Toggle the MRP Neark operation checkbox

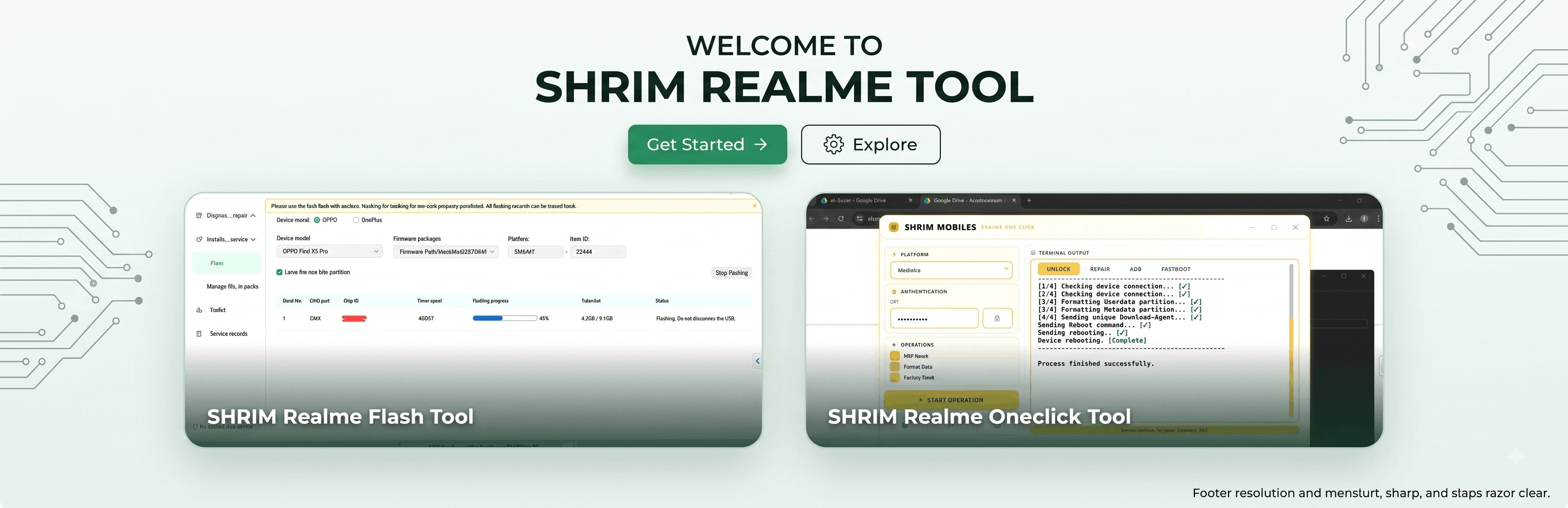(x=895, y=356)
